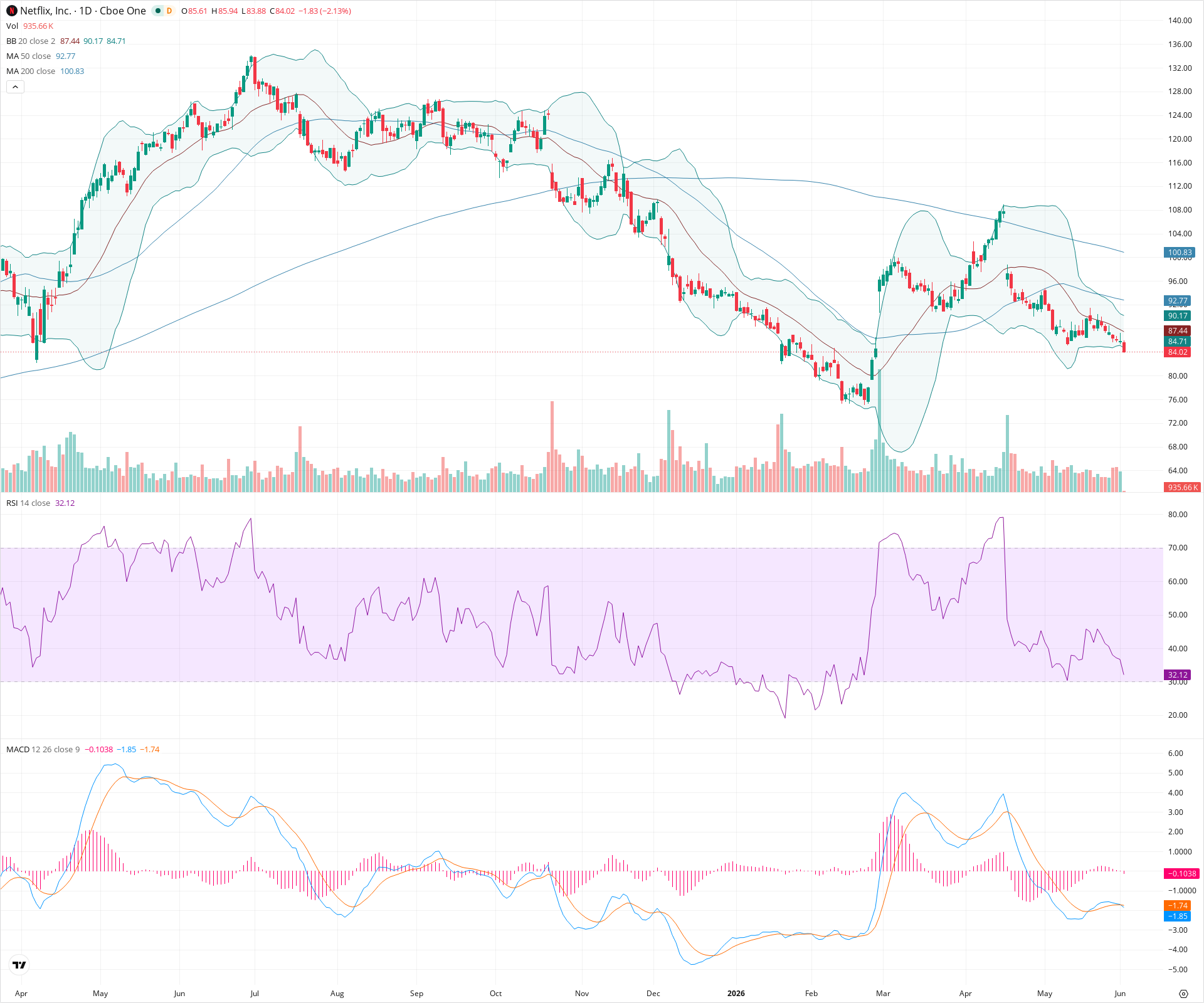
Task: Click the Mar label on the time axis
Action: click(884, 994)
